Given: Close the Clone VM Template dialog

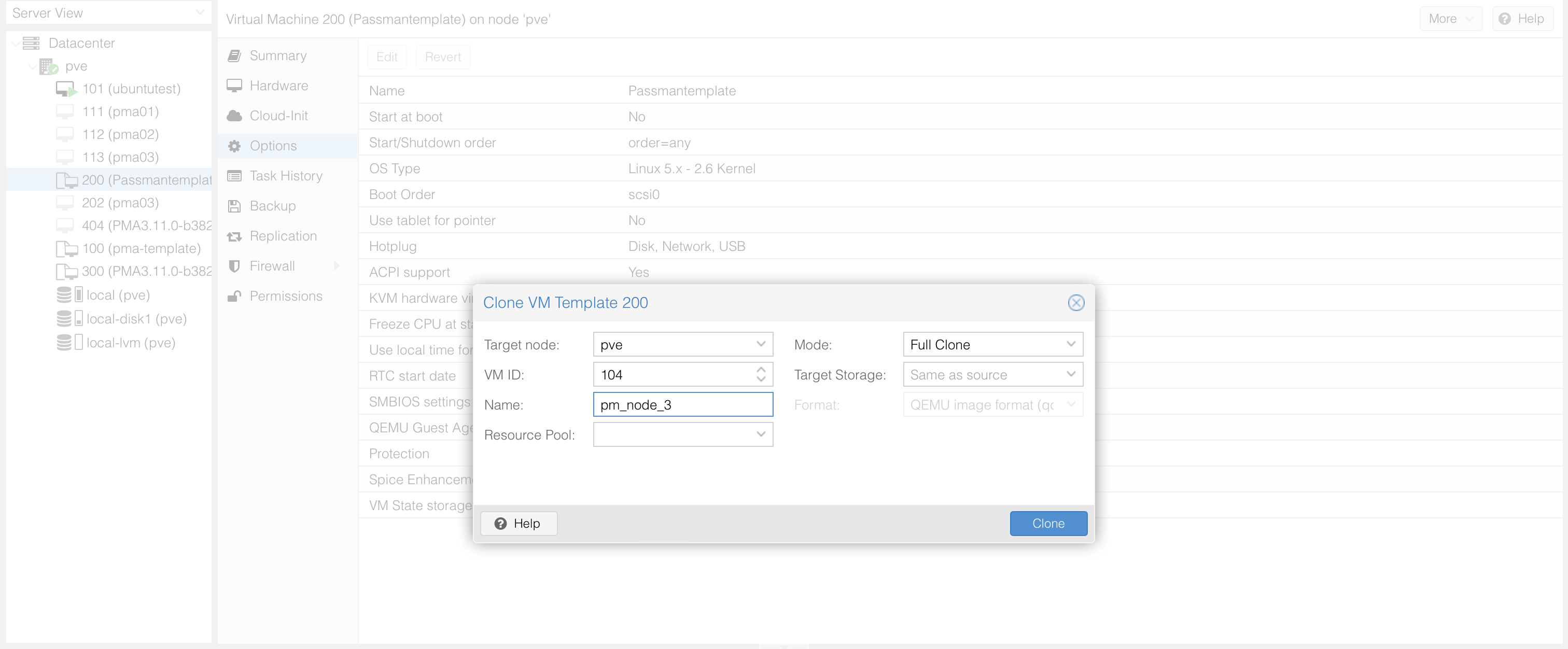Looking at the screenshot, I should pos(1075,303).
